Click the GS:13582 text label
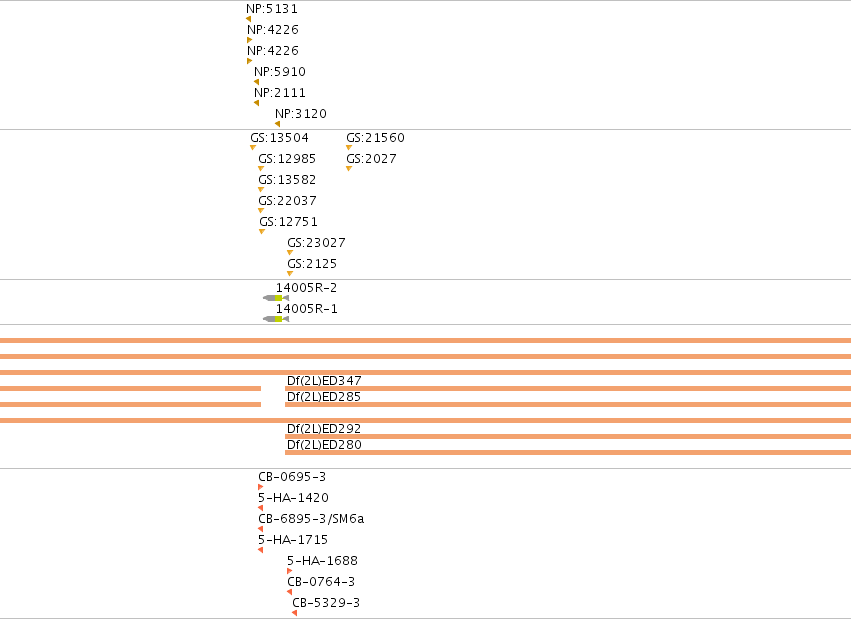The width and height of the screenshot is (851, 619). (287, 180)
